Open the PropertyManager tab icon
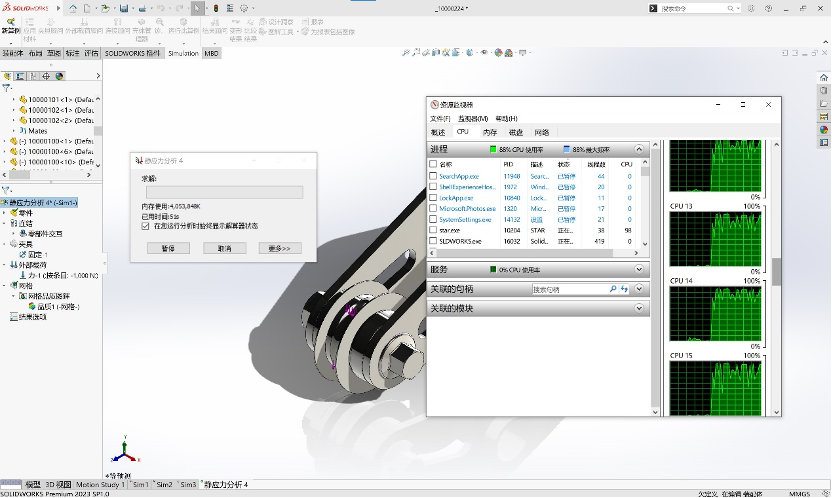This screenshot has width=832, height=498. point(20,76)
